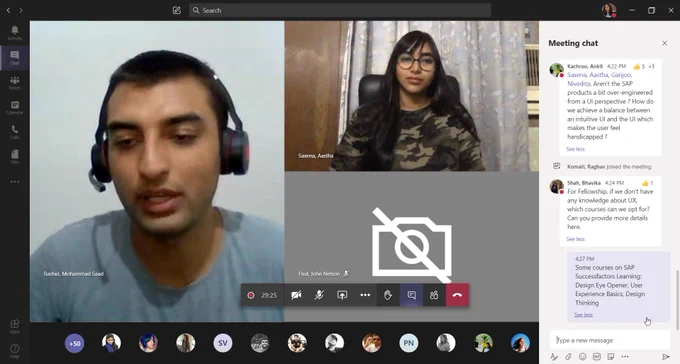Open Files in the sidebar
Screen dimensions: 680x364
(14, 157)
